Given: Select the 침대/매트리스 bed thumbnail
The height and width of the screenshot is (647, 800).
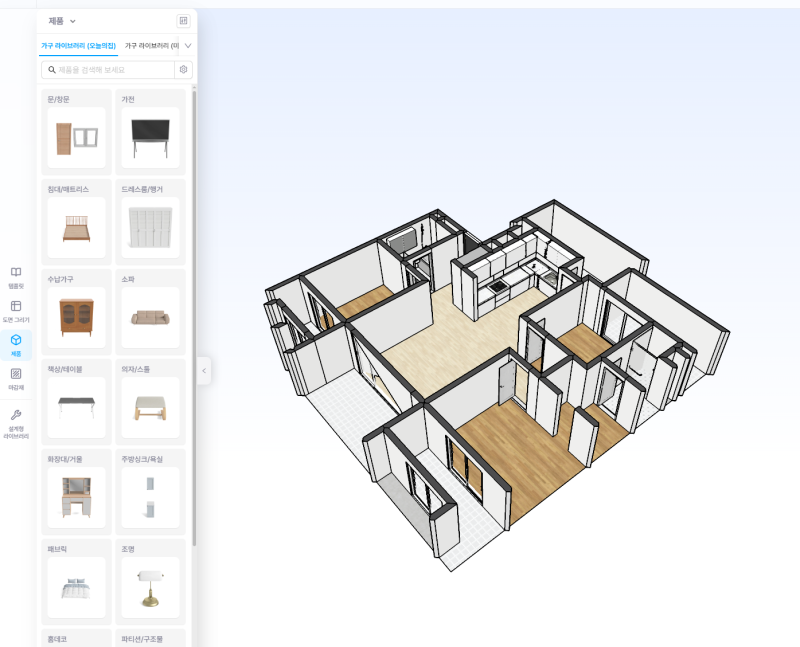Looking at the screenshot, I should click(x=77, y=228).
